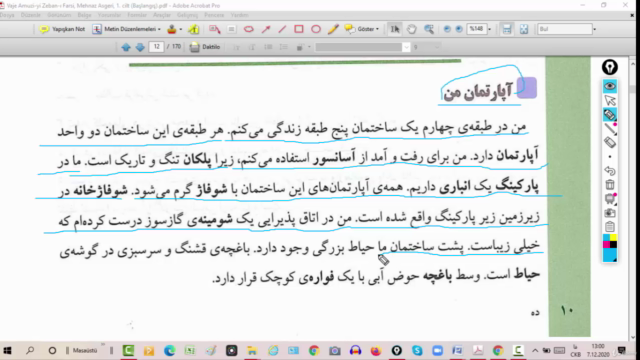
Task: Click the undo arrow in overlay toolbar
Action: click(x=610, y=171)
